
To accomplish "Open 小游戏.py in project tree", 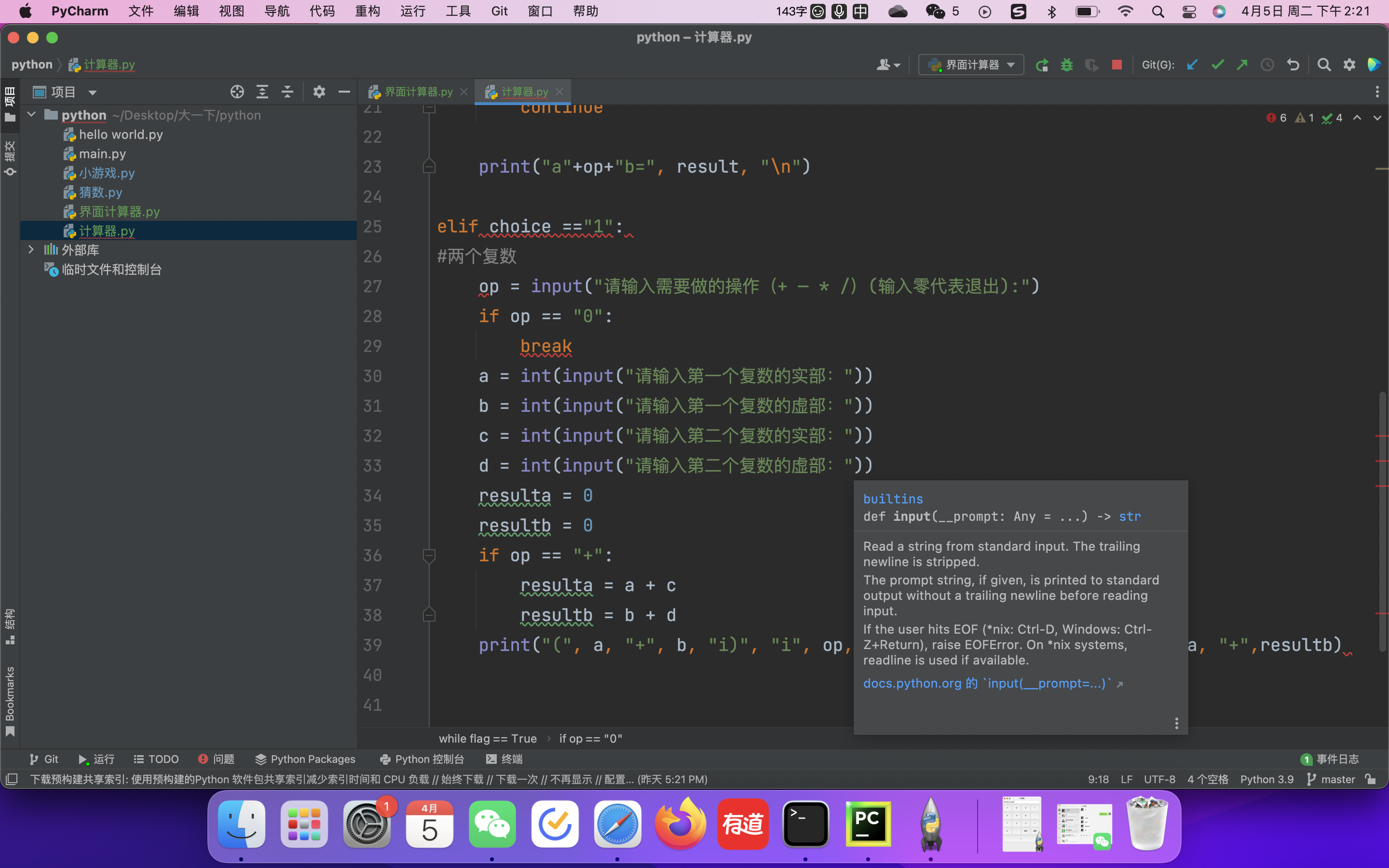I will click(x=107, y=173).
